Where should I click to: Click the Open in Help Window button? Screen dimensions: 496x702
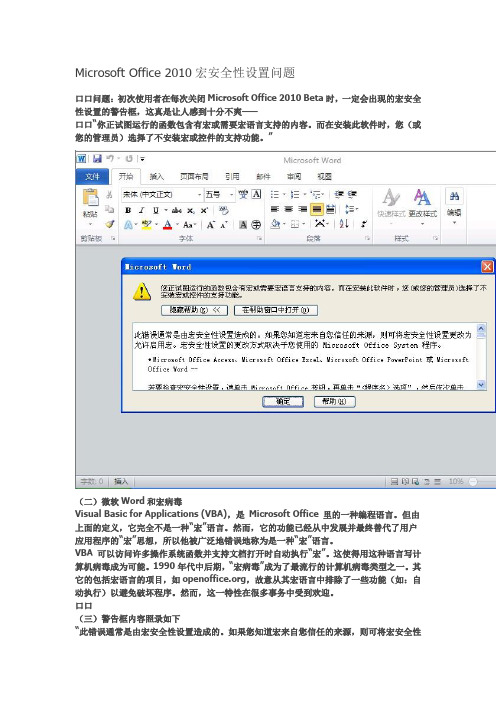276,310
